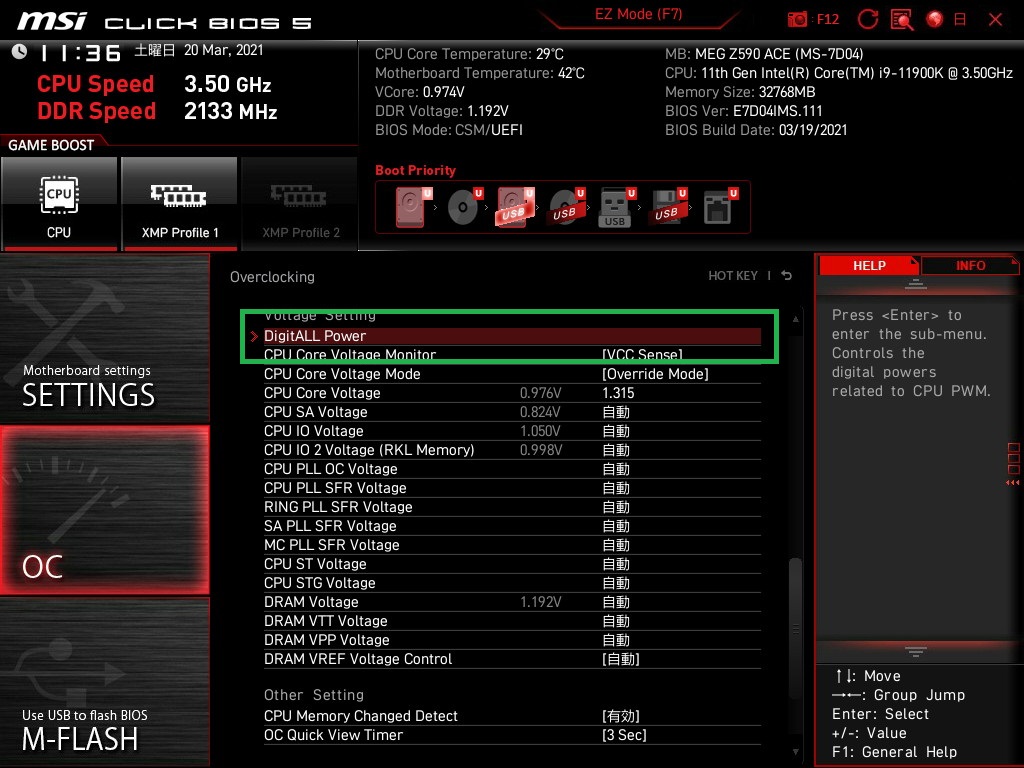Select the network boot device icon
The width and height of the screenshot is (1024, 768).
[x=720, y=206]
